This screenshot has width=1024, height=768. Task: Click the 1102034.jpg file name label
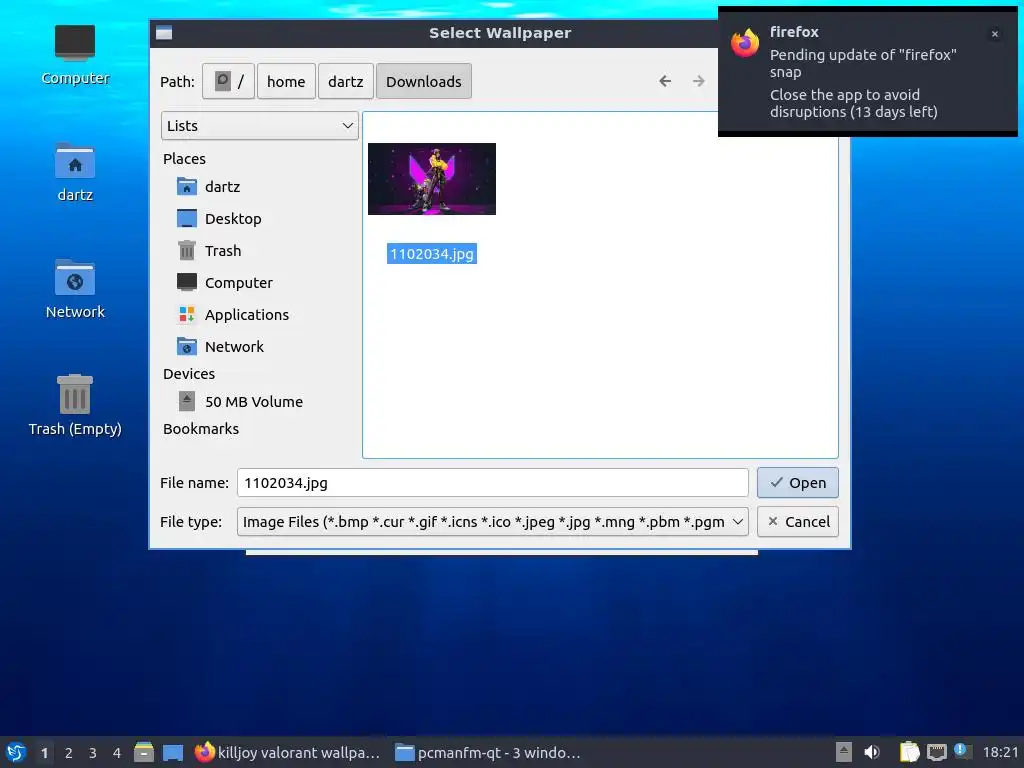pyautogui.click(x=432, y=254)
